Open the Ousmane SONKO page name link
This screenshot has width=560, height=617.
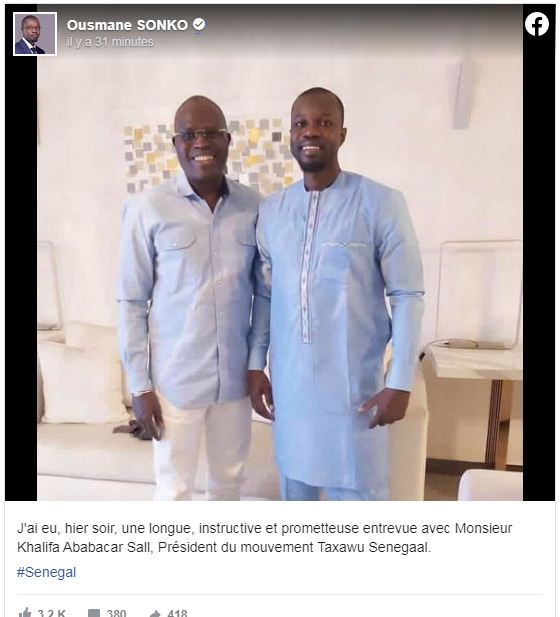pos(127,25)
